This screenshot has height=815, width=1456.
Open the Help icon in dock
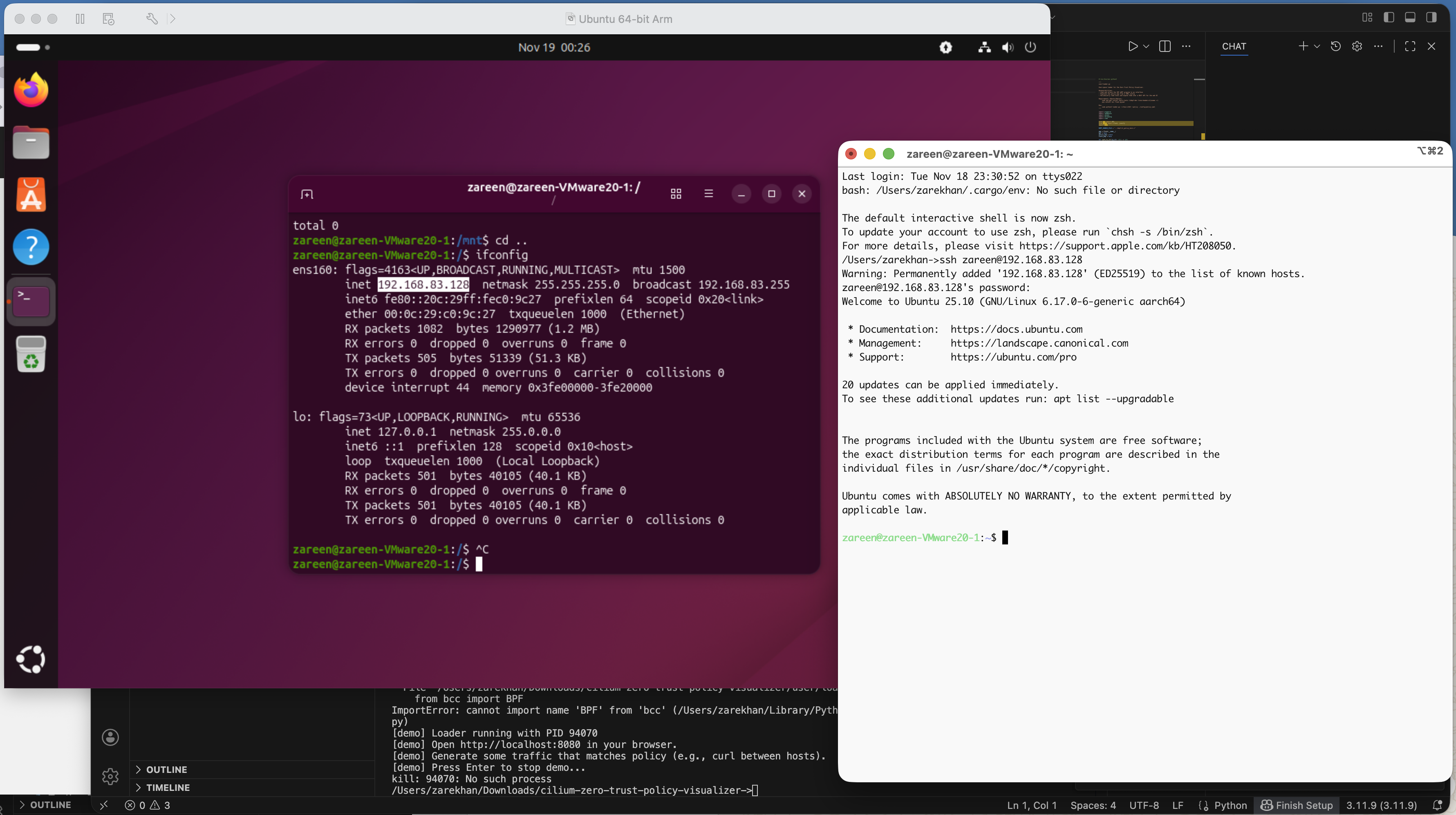click(31, 247)
